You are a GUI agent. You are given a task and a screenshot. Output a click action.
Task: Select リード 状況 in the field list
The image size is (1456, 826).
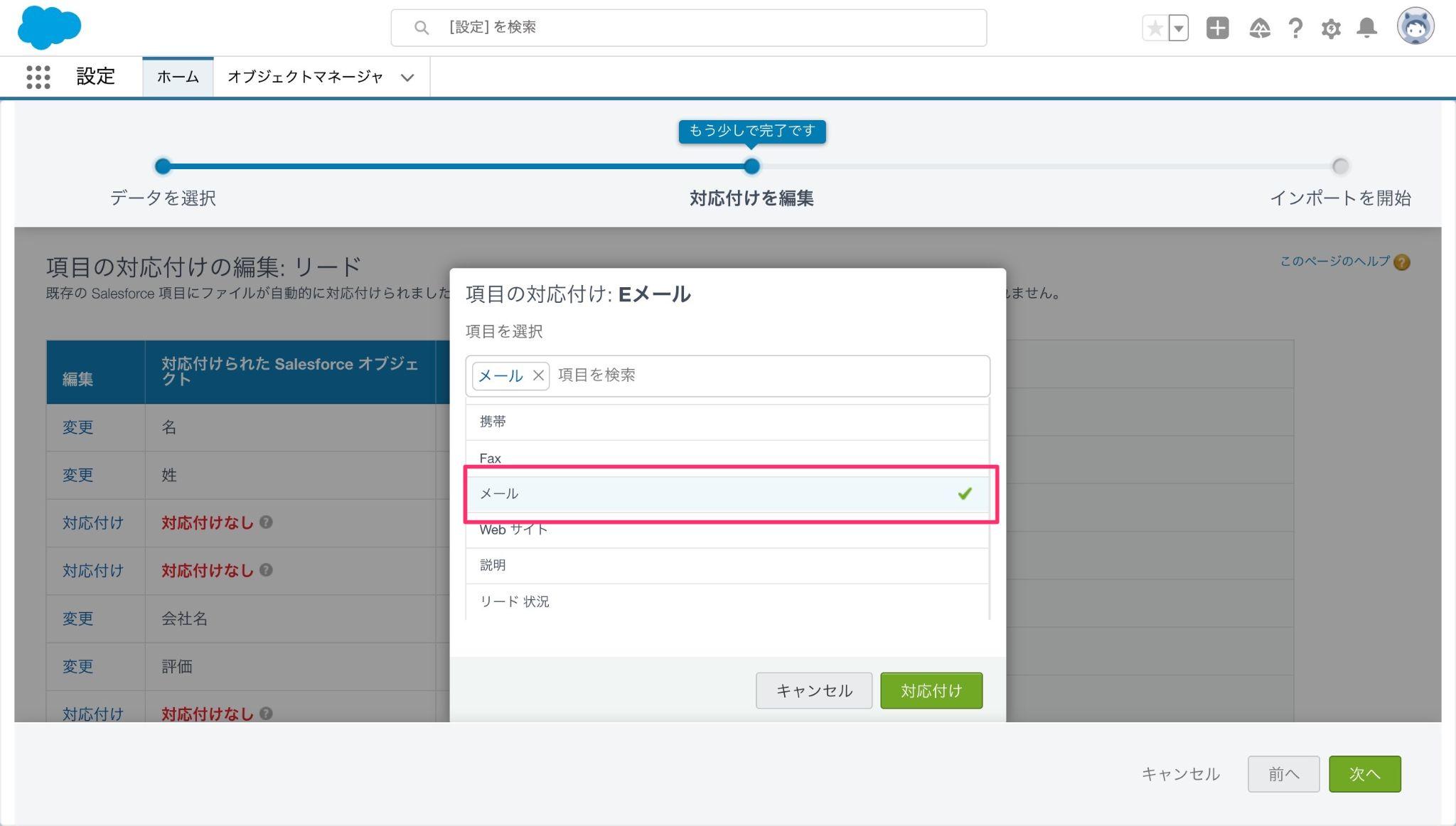coord(727,601)
